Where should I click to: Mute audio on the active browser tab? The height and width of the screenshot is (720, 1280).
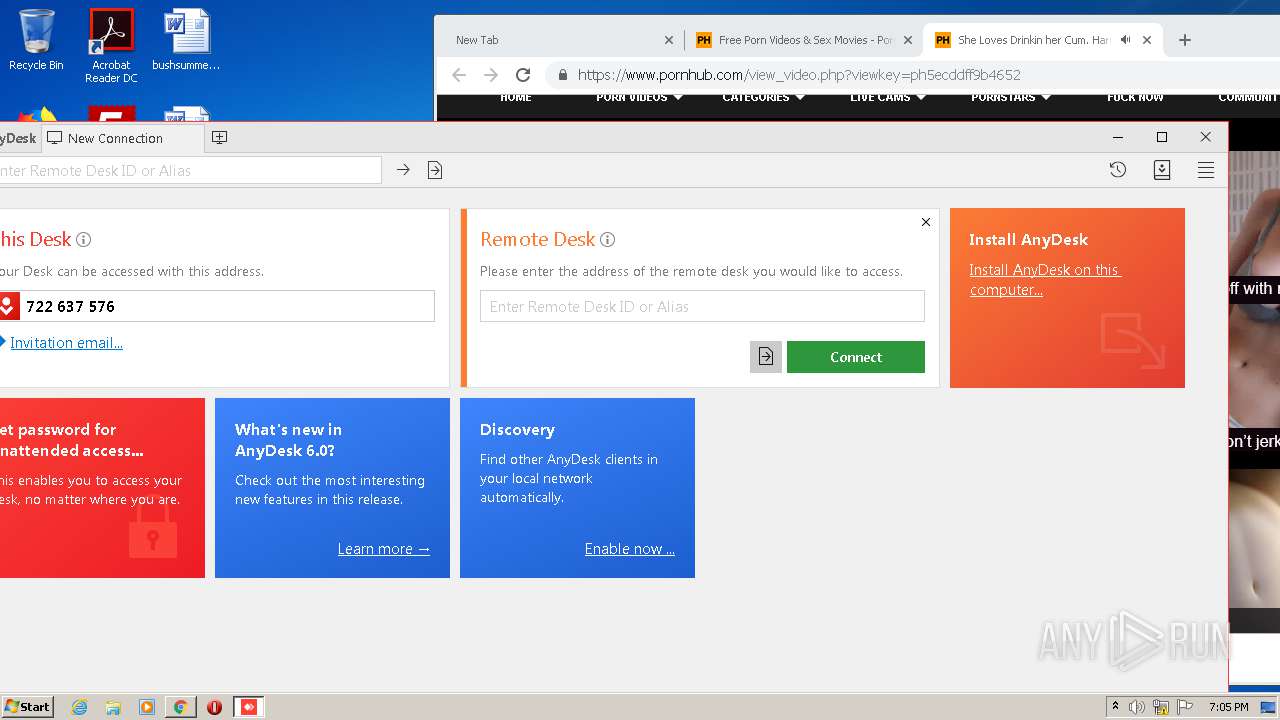click(1125, 40)
